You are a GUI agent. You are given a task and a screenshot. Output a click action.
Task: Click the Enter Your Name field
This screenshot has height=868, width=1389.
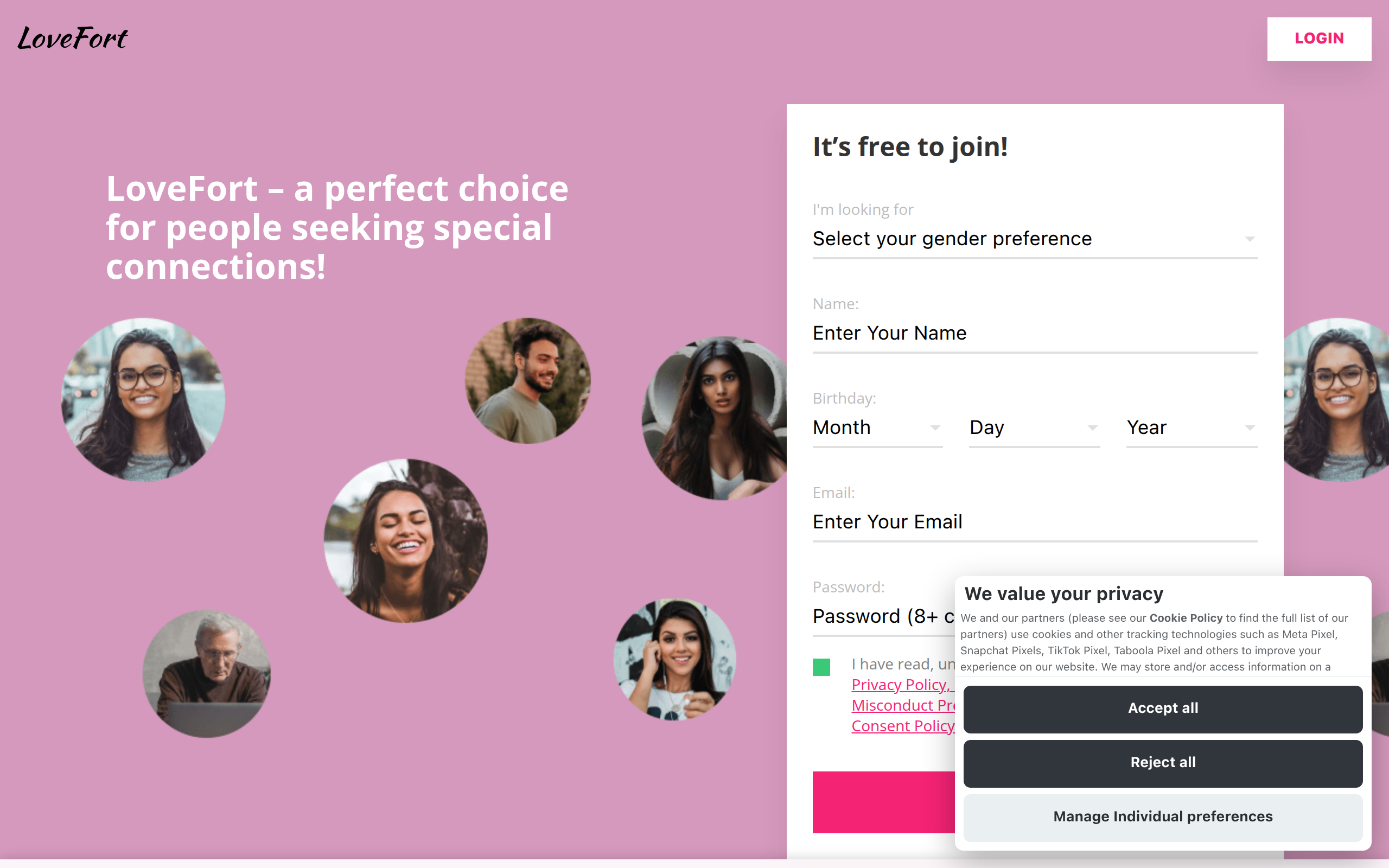coord(1034,333)
